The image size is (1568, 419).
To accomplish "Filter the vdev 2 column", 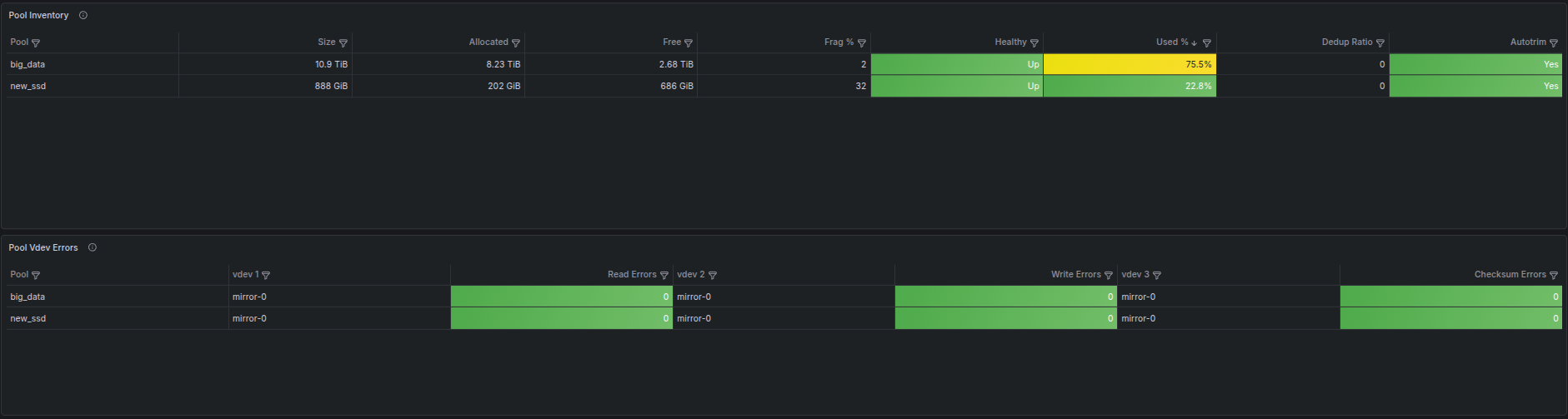I will point(713,275).
